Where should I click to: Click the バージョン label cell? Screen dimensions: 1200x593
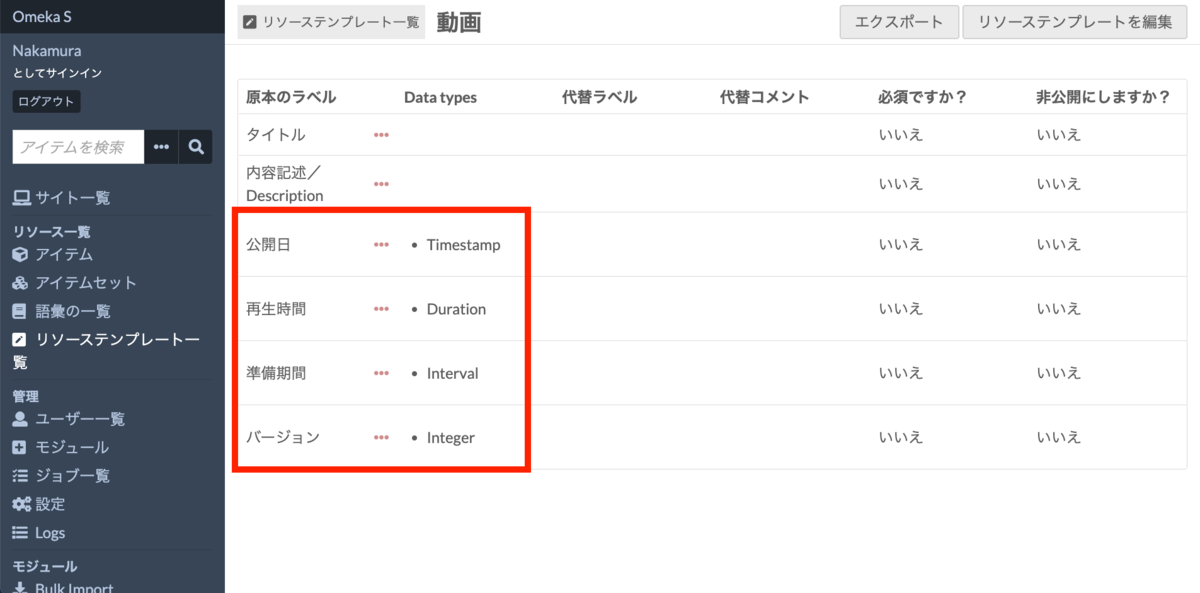click(283, 437)
